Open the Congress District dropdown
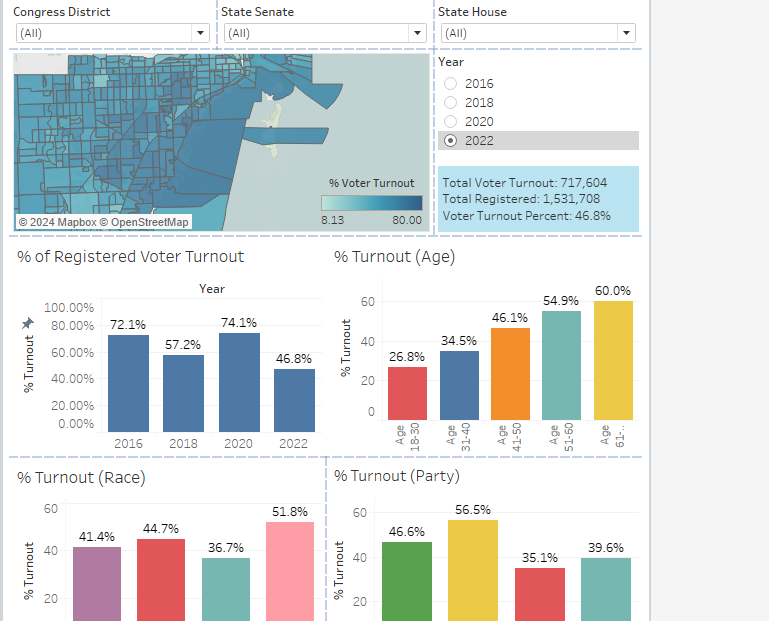Image resolution: width=769 pixels, height=621 pixels. pos(112,33)
